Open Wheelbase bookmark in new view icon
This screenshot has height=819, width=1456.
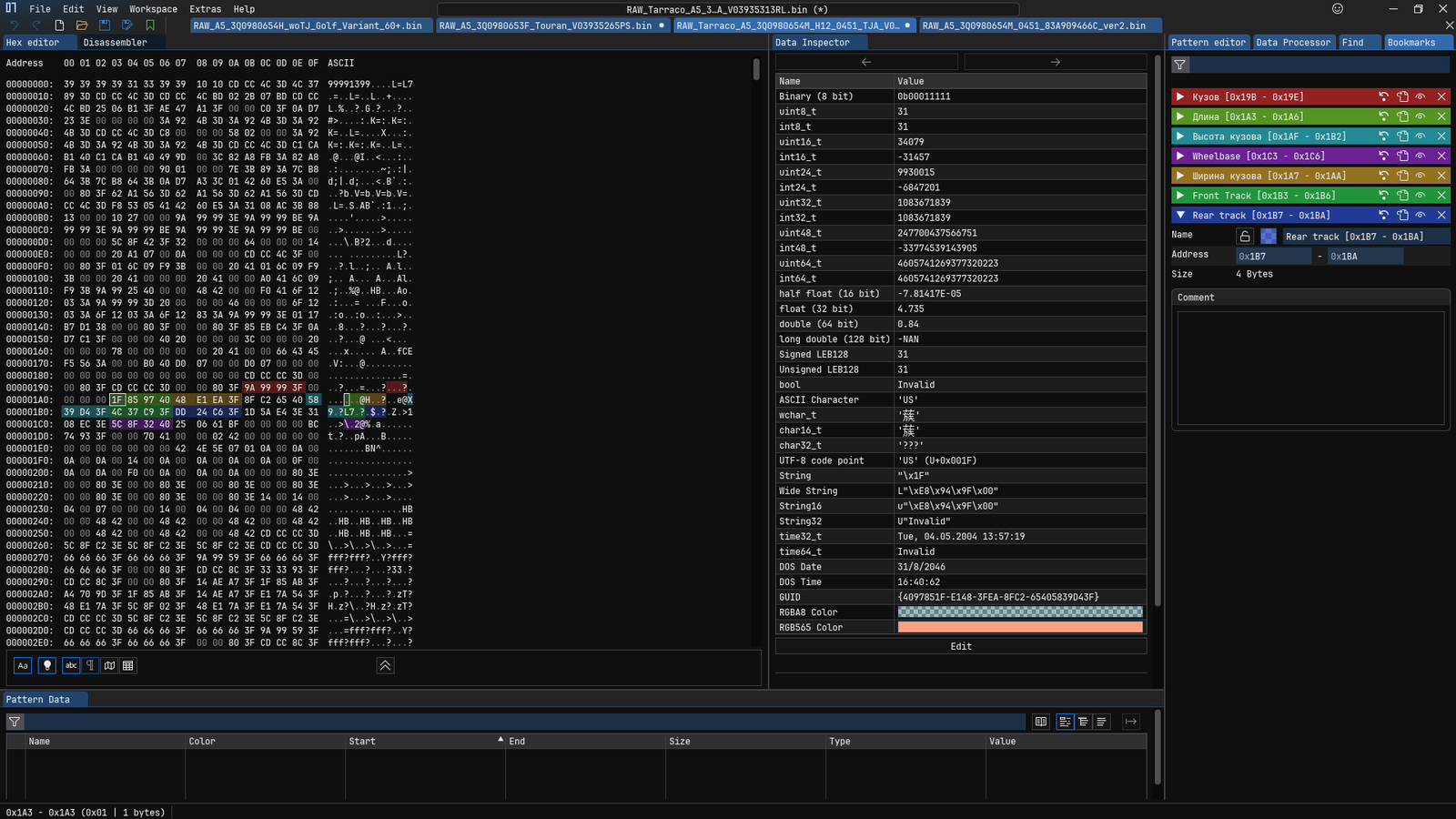click(1402, 157)
